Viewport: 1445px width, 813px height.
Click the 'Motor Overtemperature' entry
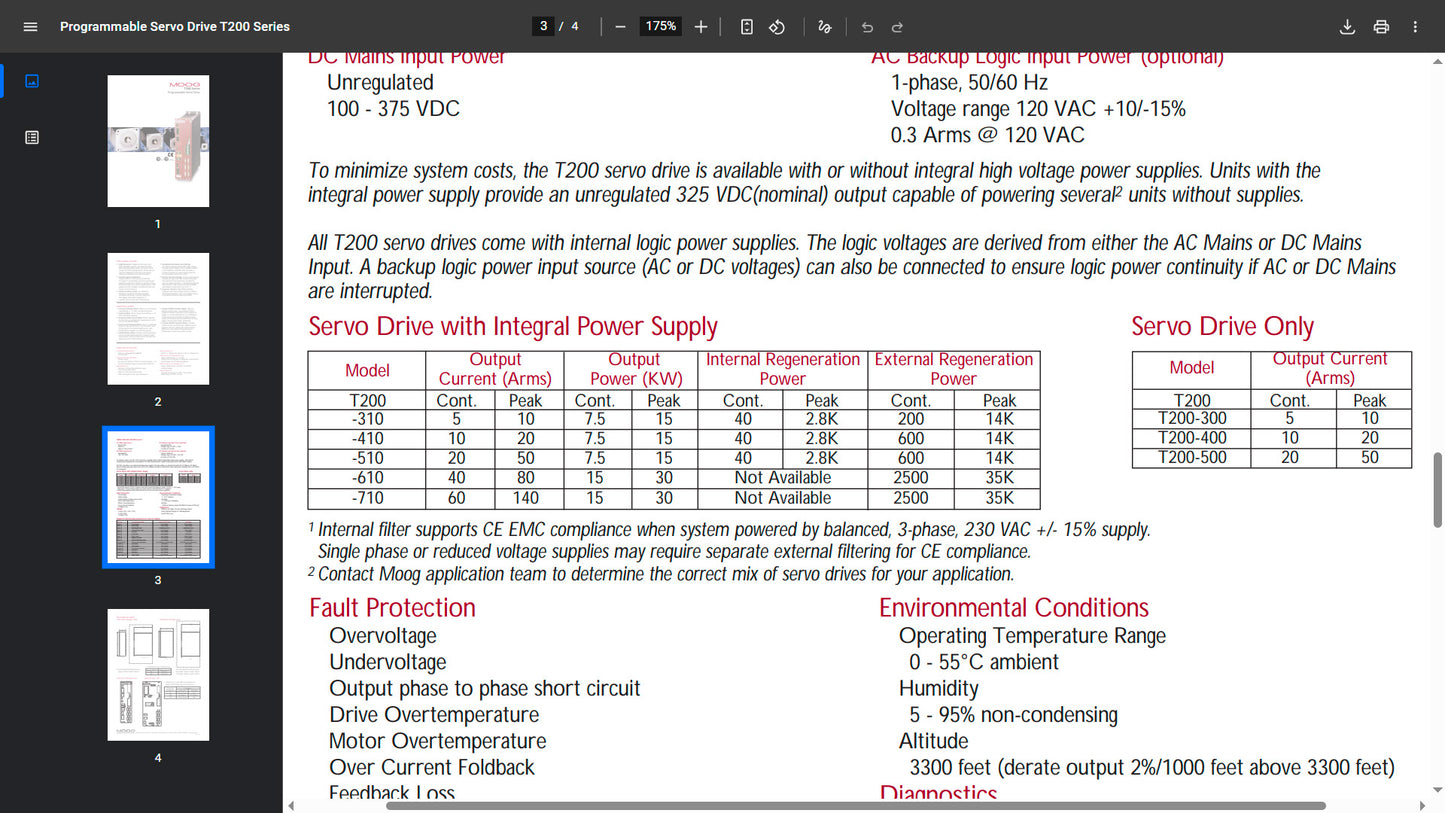[x=438, y=741]
